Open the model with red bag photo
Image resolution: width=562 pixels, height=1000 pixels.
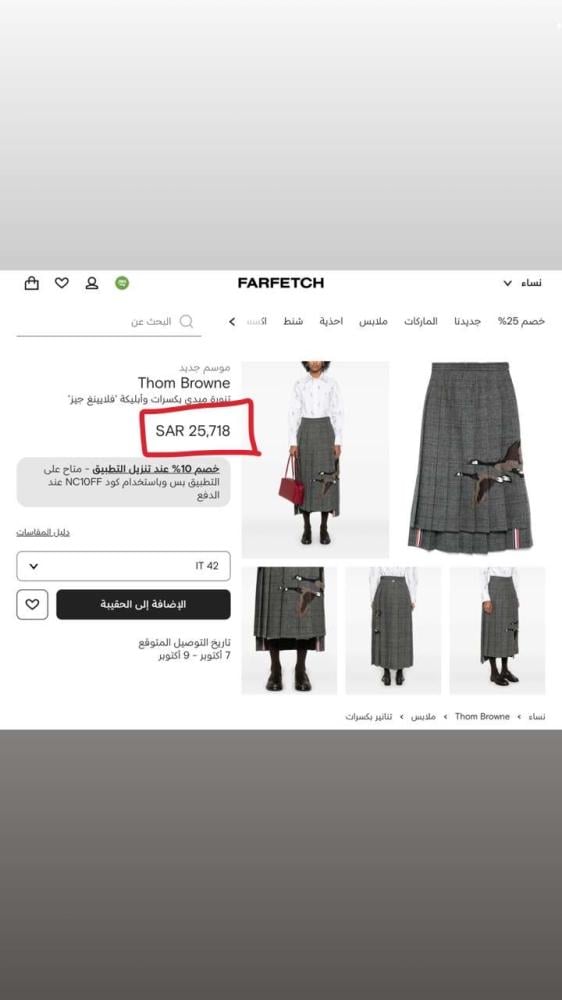(315, 460)
